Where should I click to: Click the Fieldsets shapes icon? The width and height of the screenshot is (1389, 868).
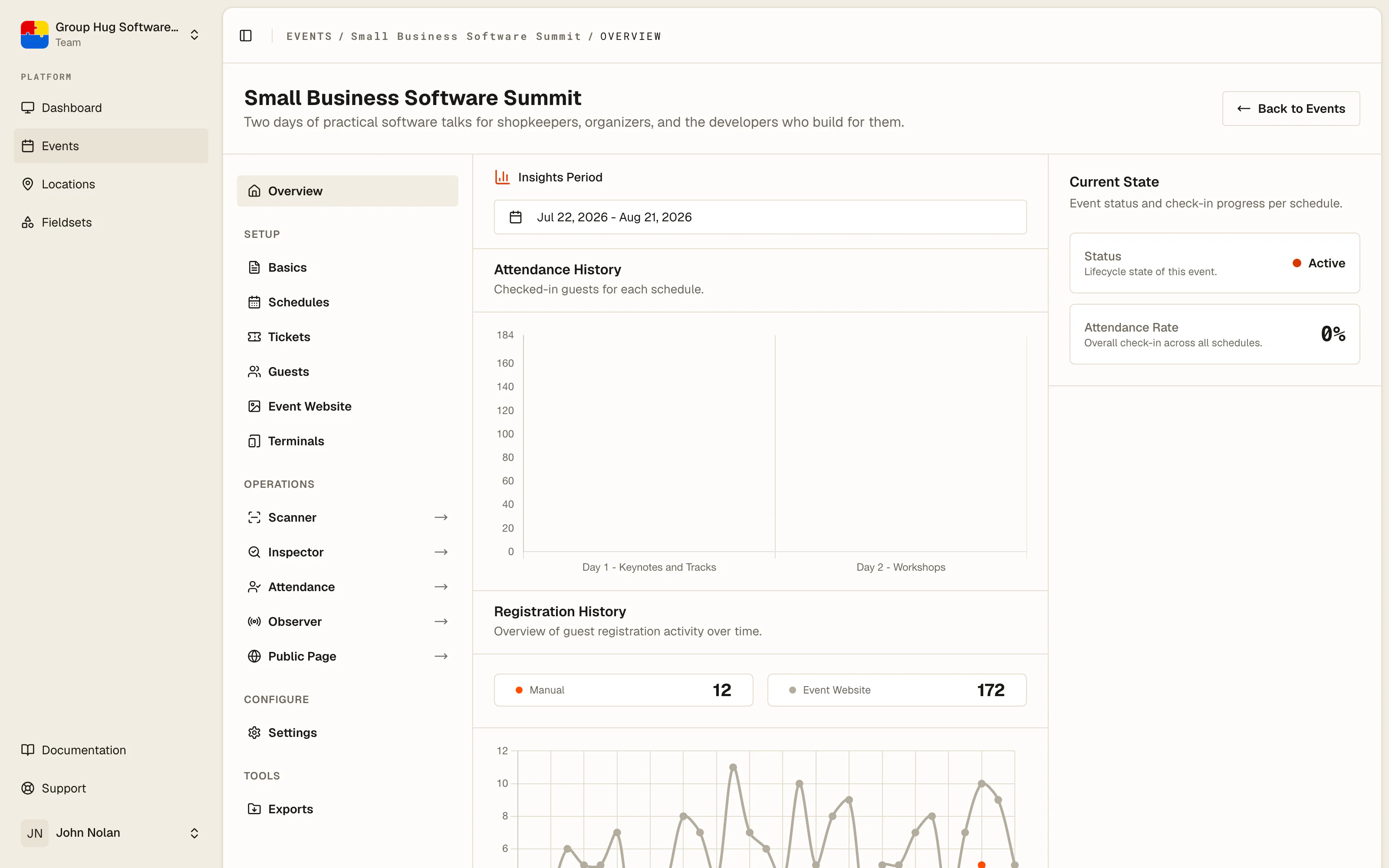(x=27, y=222)
